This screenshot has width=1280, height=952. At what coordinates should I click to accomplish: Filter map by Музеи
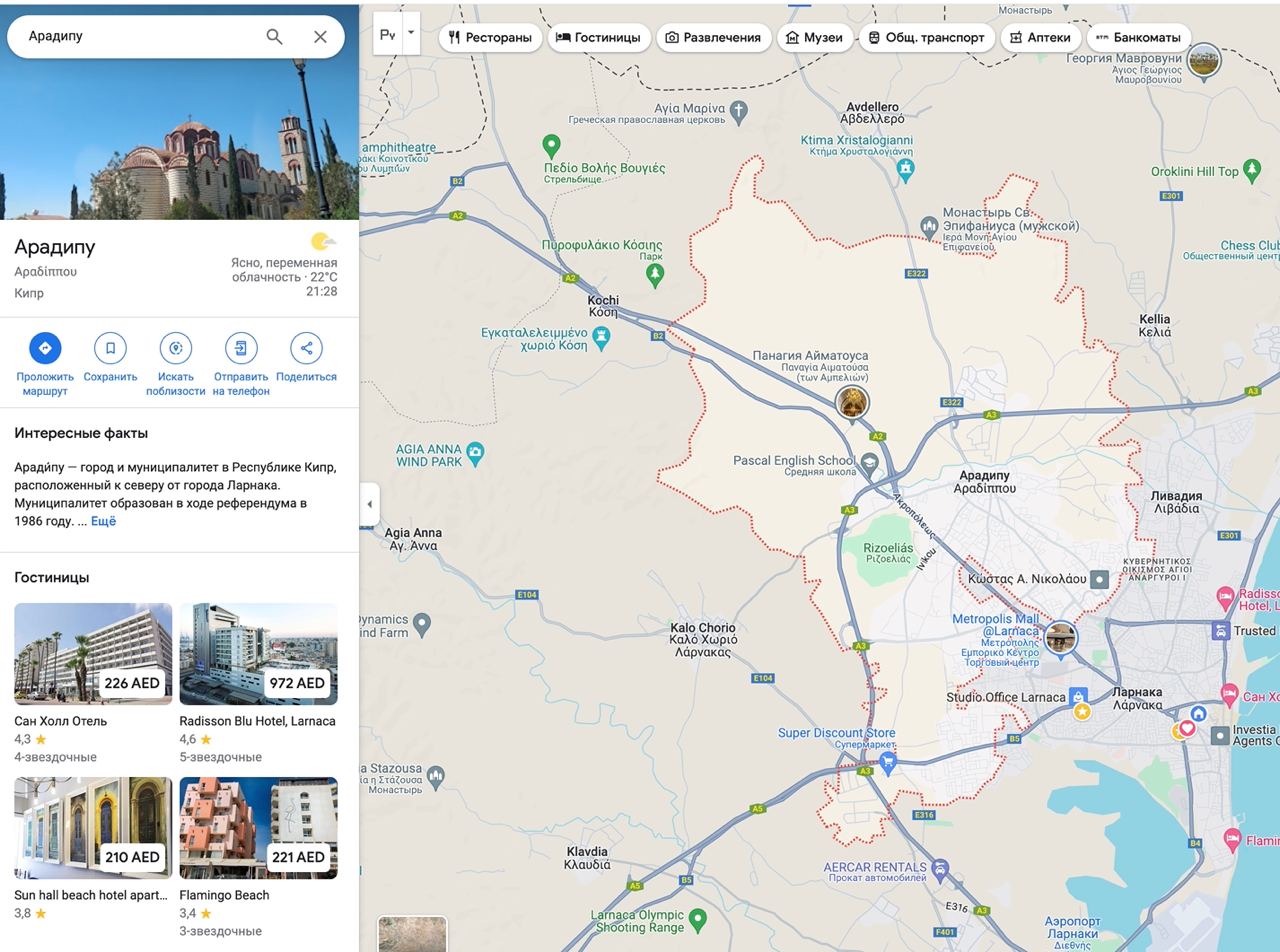coord(814,37)
